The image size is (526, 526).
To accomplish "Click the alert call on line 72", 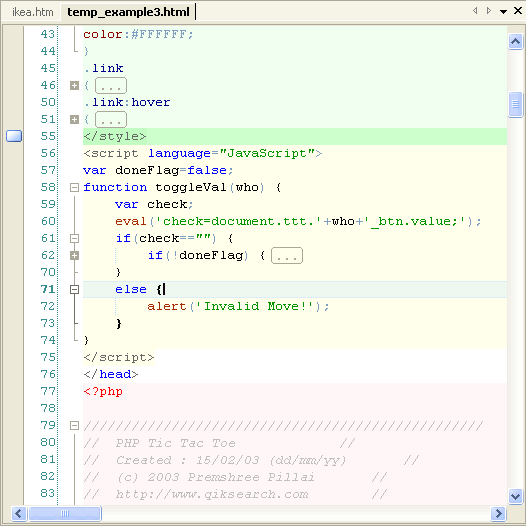I will (167, 307).
